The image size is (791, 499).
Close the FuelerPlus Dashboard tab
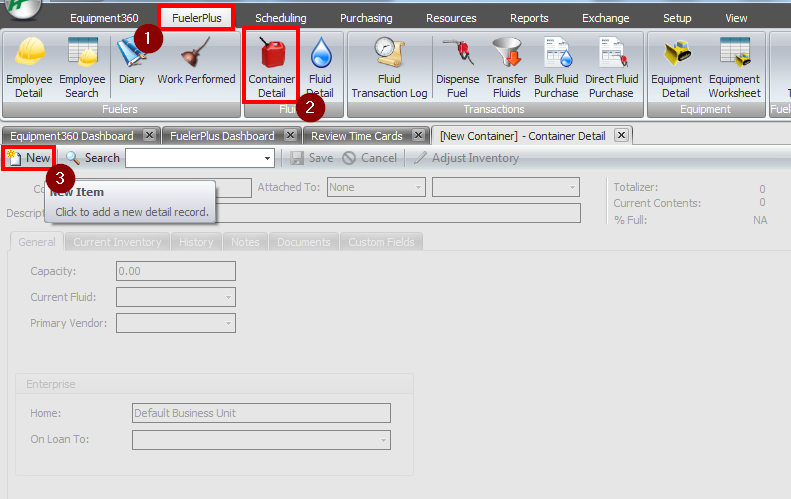coord(290,135)
